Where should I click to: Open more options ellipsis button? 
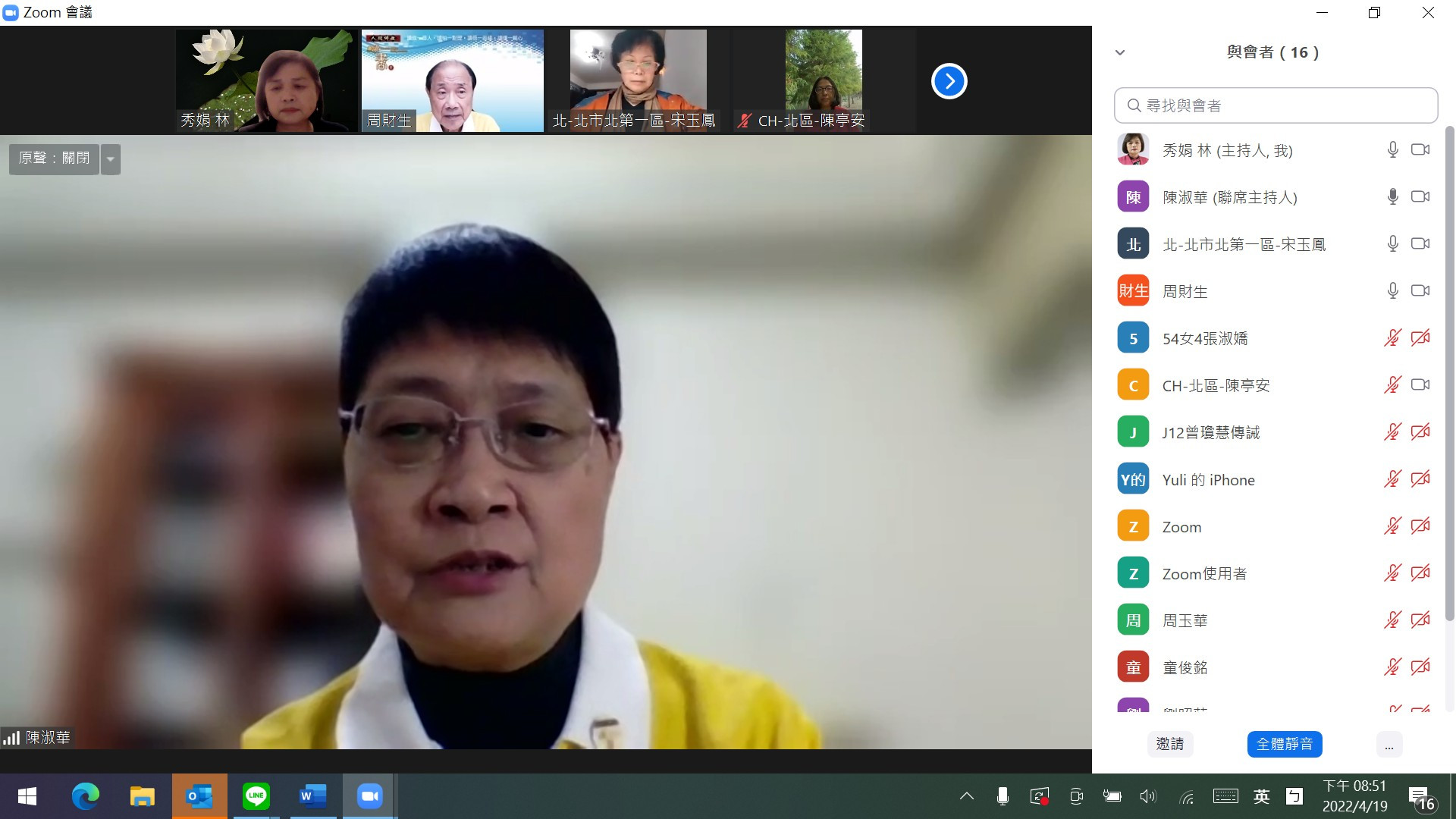coord(1389,745)
